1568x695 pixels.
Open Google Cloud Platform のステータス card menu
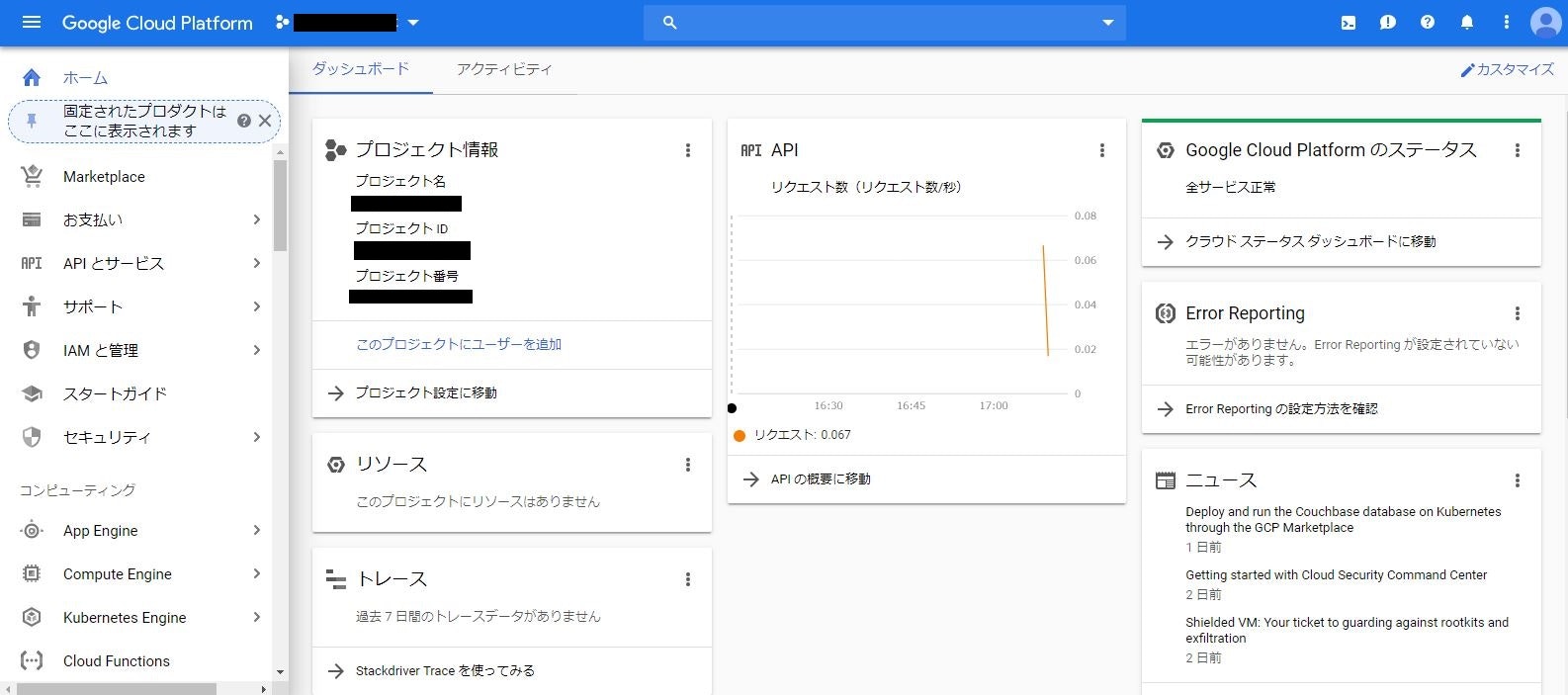tap(1518, 150)
